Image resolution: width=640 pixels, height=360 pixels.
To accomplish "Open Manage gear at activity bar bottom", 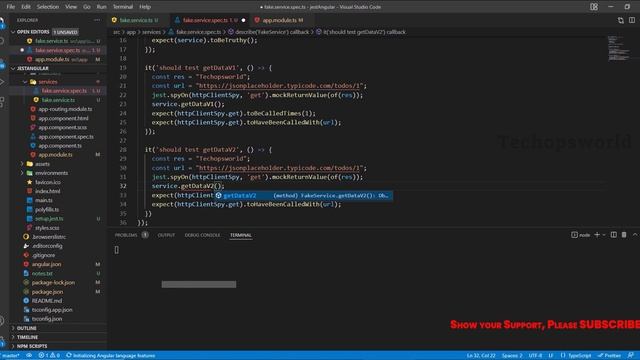I will tap(2, 342).
